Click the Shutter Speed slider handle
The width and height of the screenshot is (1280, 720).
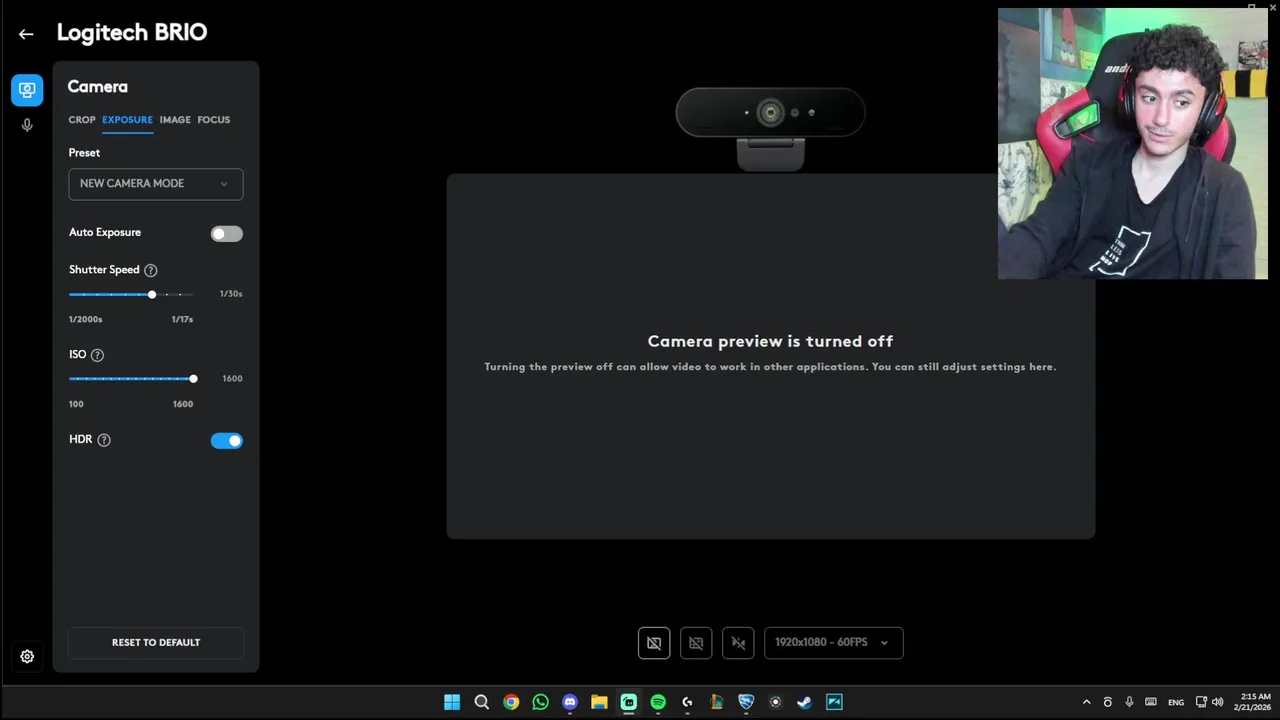(152, 295)
